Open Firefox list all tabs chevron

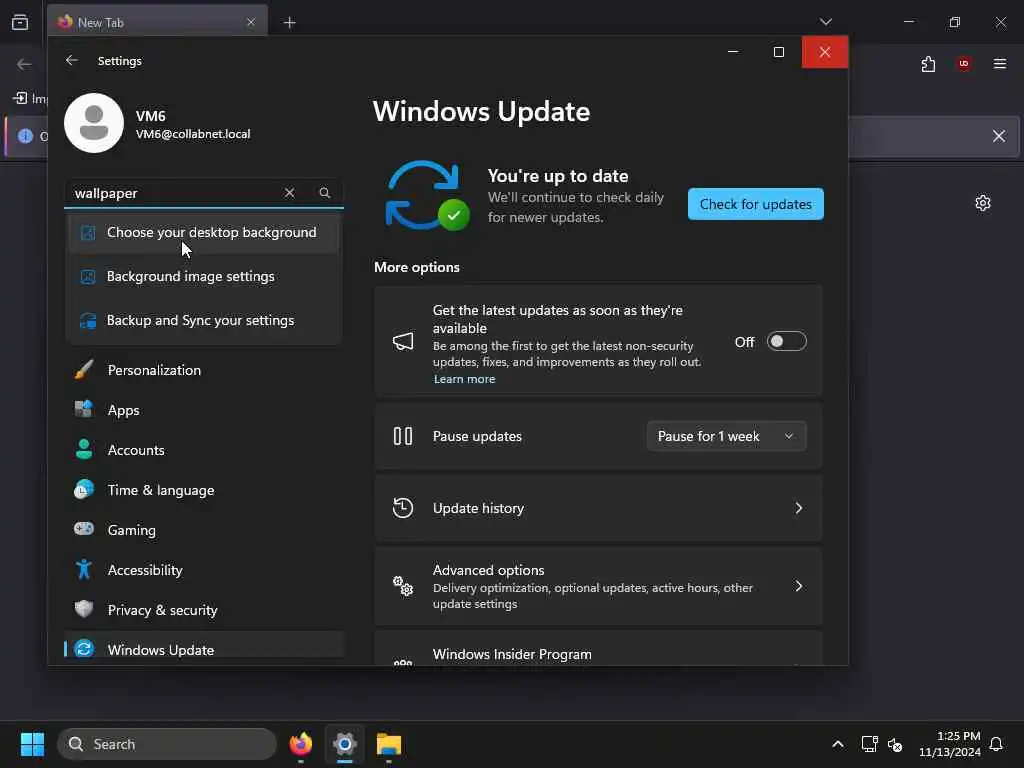click(x=825, y=22)
